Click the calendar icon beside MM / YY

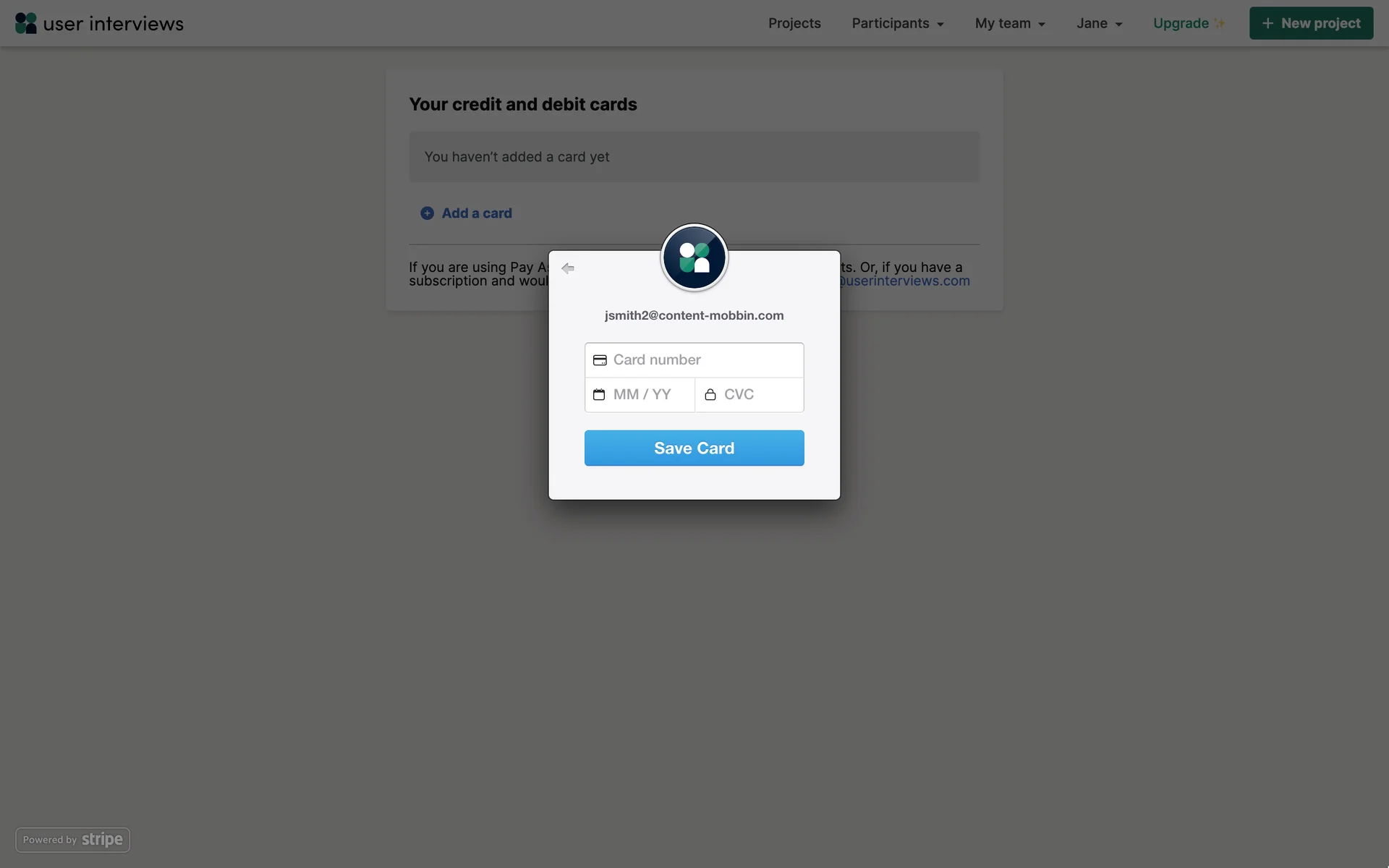click(x=599, y=394)
